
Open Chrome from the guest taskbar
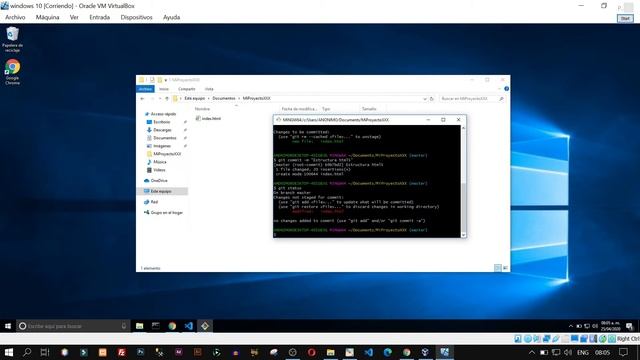(x=172, y=326)
